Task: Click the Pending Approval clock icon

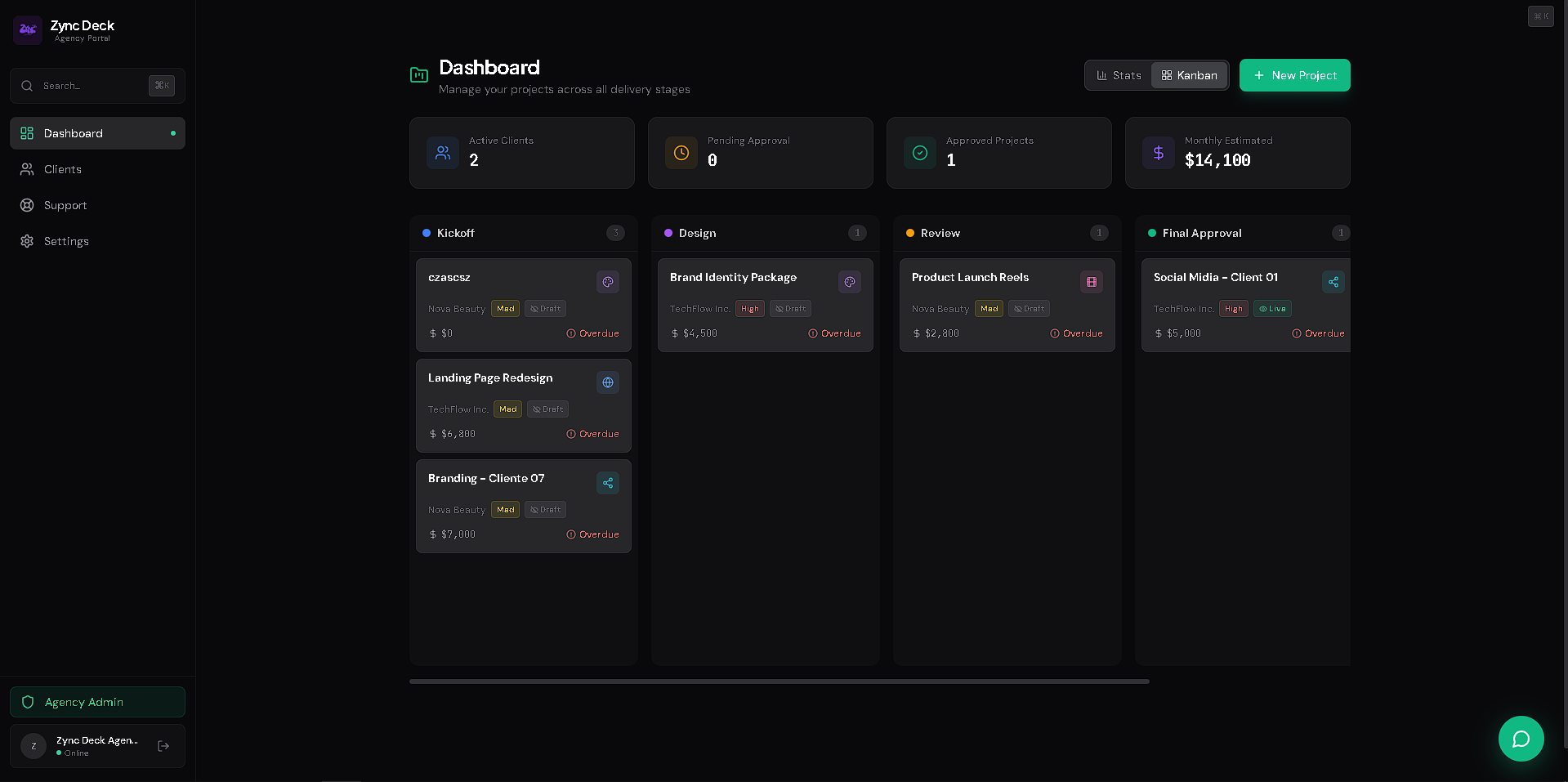Action: point(681,153)
